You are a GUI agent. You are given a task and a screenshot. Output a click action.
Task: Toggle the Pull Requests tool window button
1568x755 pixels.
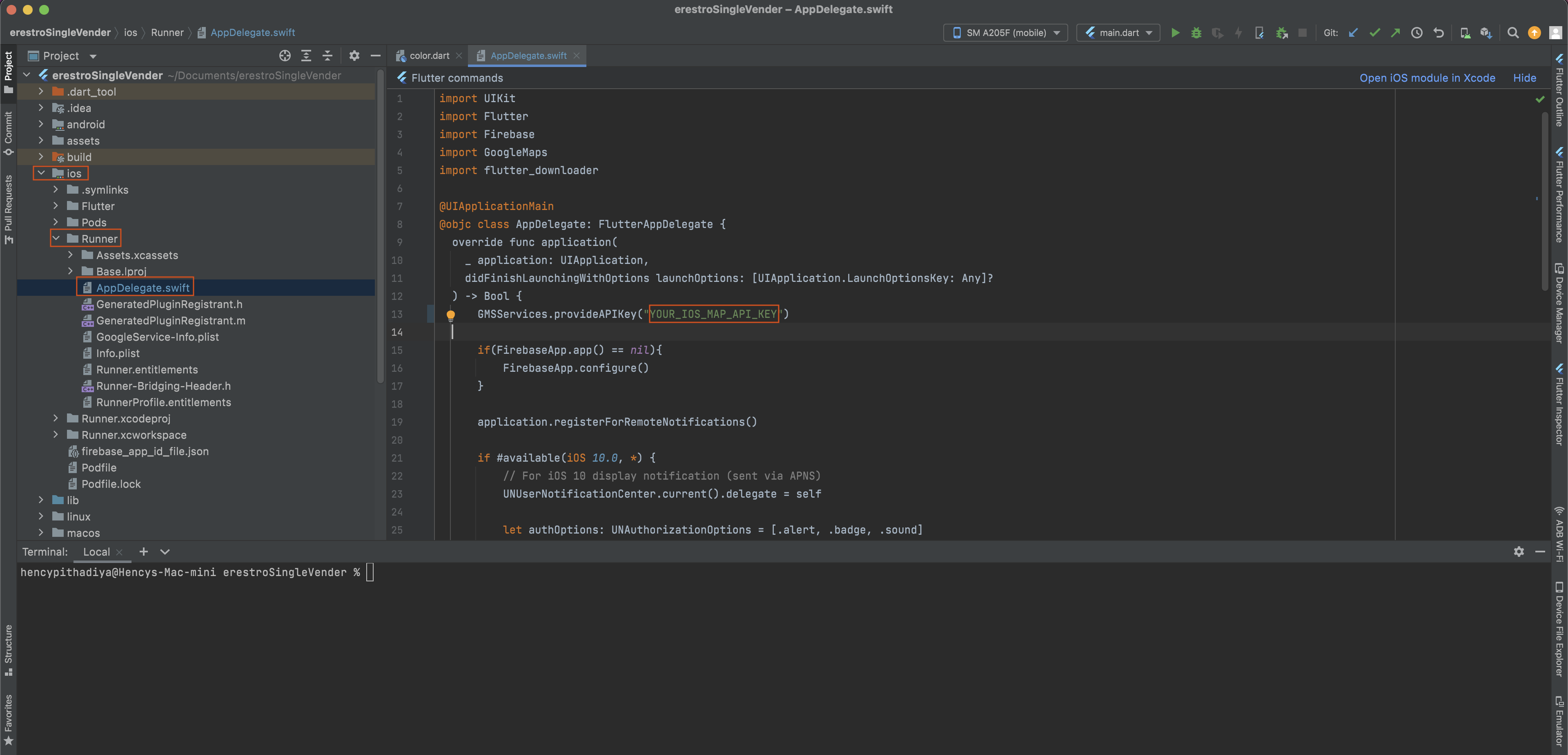[x=9, y=210]
